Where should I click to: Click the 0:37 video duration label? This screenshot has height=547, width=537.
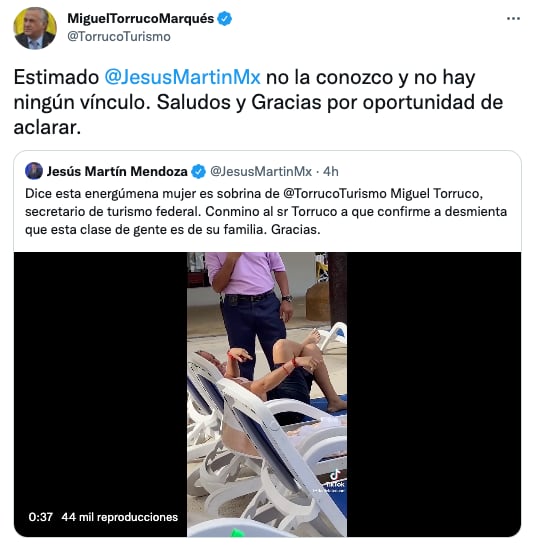point(41,517)
